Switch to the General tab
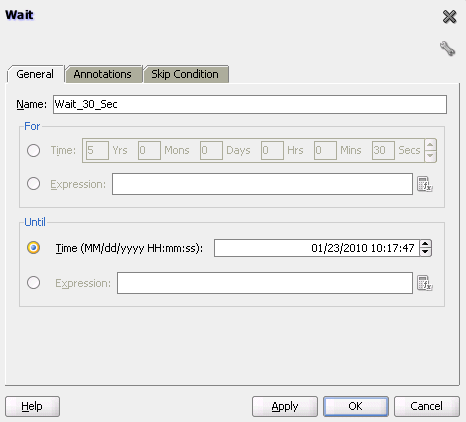This screenshot has height=422, width=466. (35, 74)
